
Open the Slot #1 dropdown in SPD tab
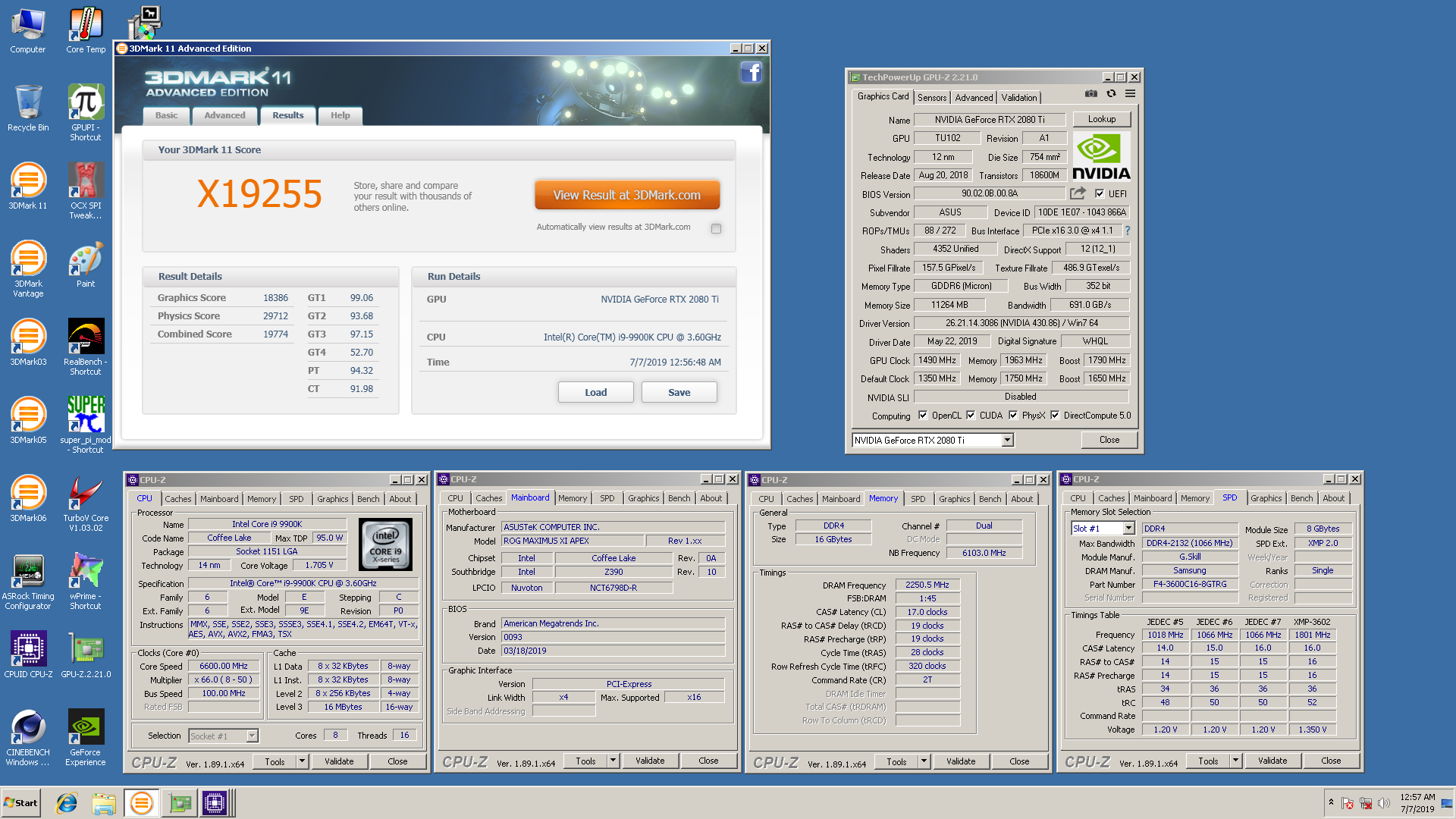(1128, 529)
